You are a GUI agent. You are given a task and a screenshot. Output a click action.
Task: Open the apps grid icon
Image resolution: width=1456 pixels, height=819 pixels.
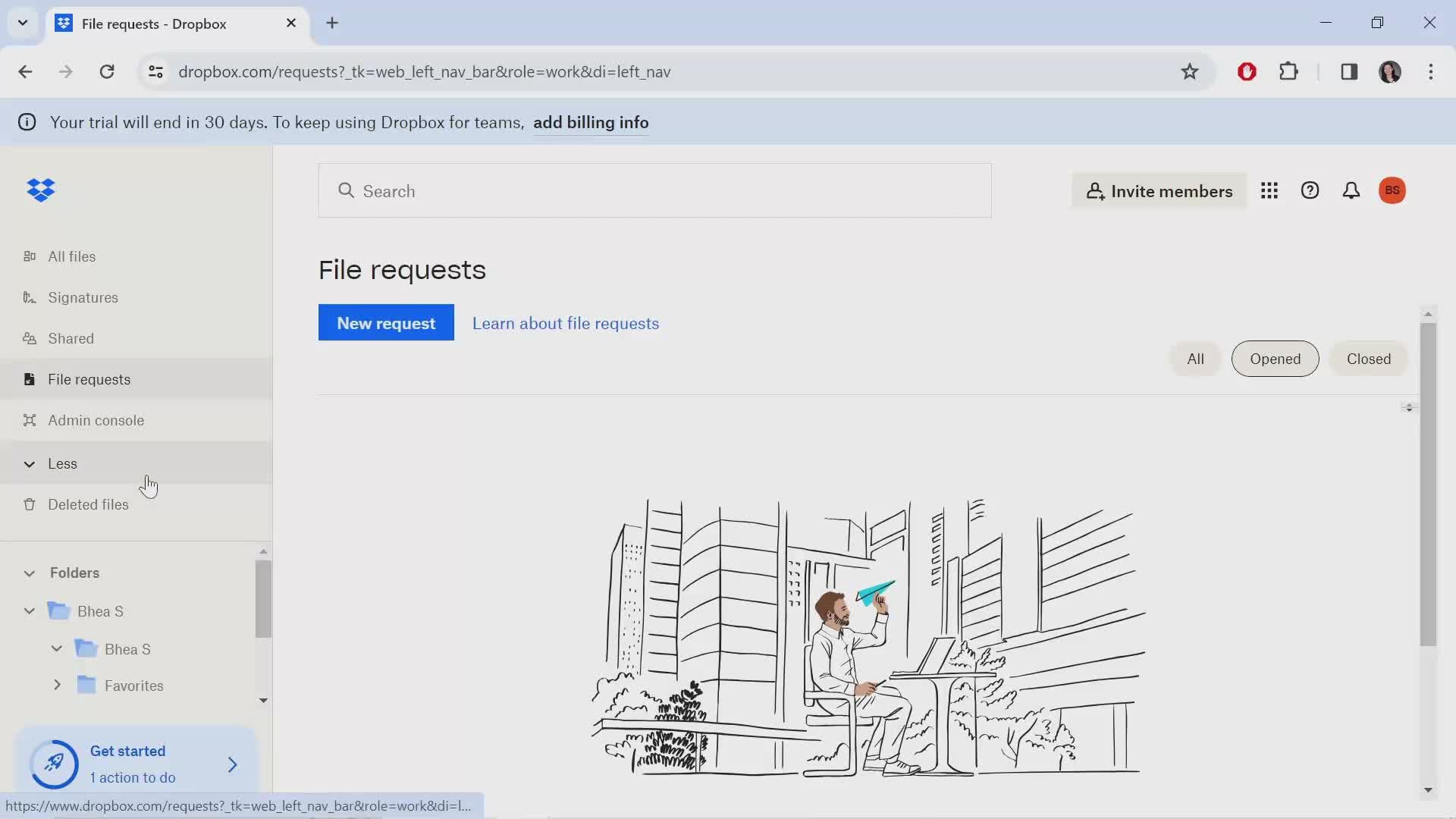point(1269,190)
